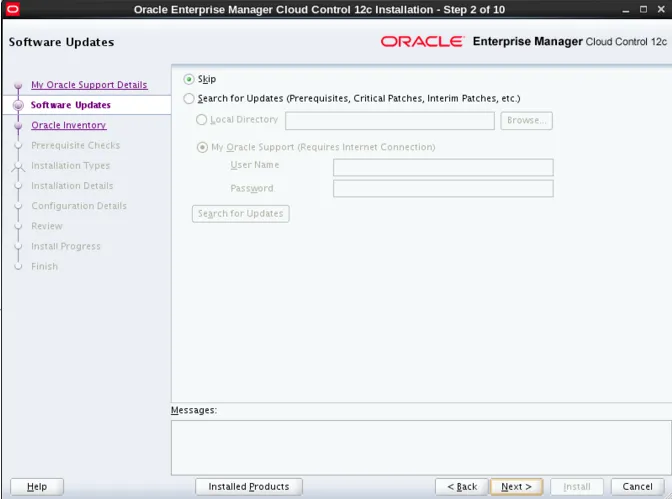The height and width of the screenshot is (499, 672).
Task: Click the Messages text area
Action: [x=421, y=448]
